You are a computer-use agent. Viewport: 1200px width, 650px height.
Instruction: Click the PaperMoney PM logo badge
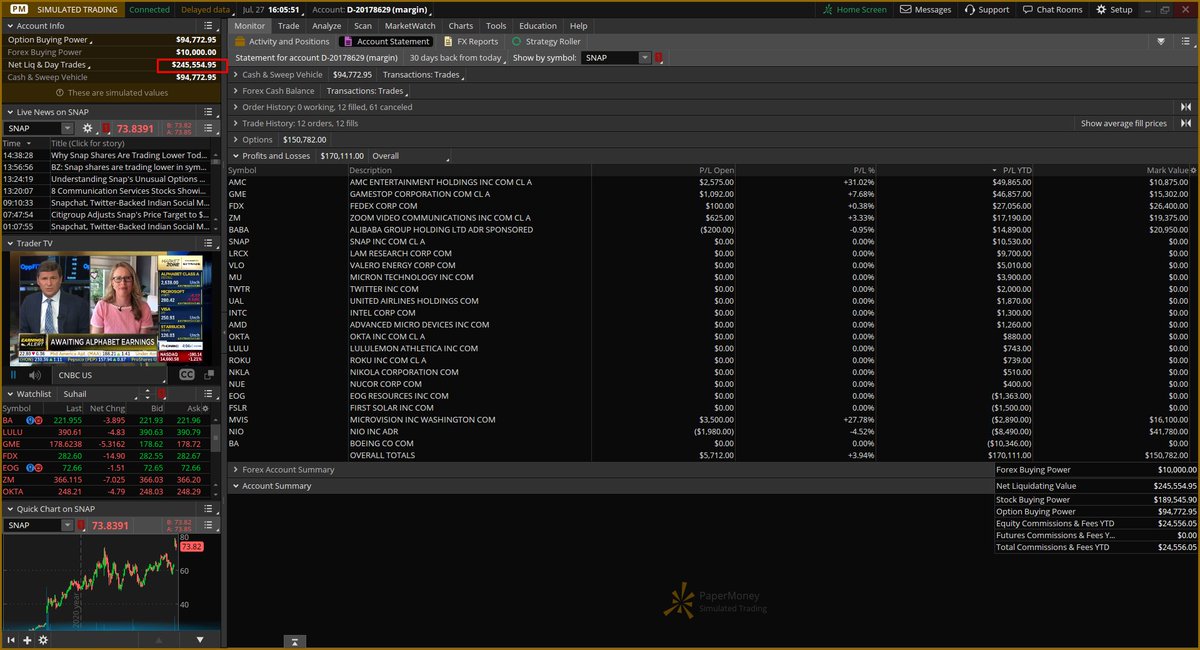click(x=18, y=9)
